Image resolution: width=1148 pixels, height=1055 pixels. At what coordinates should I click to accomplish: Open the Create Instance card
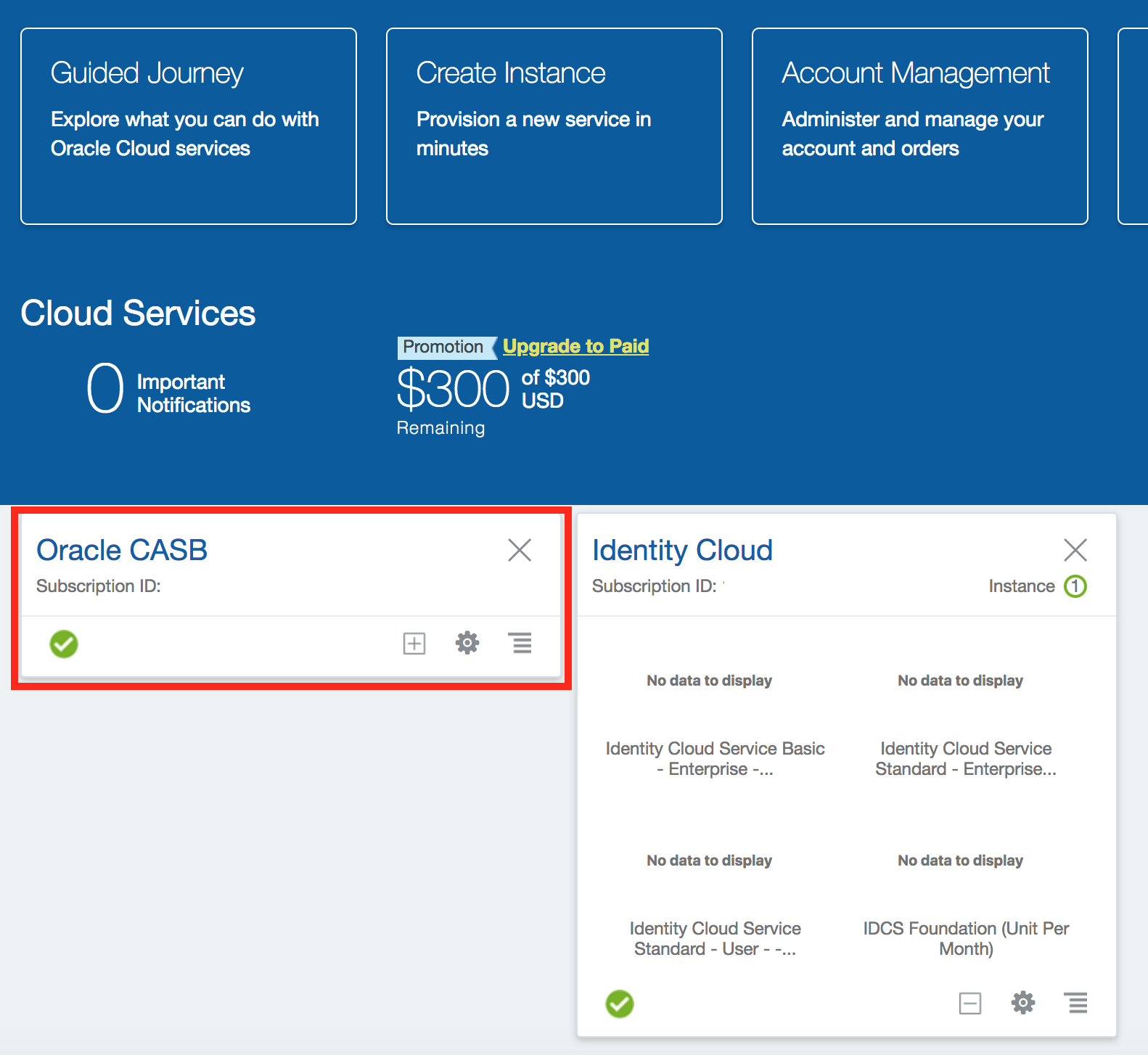[554, 126]
